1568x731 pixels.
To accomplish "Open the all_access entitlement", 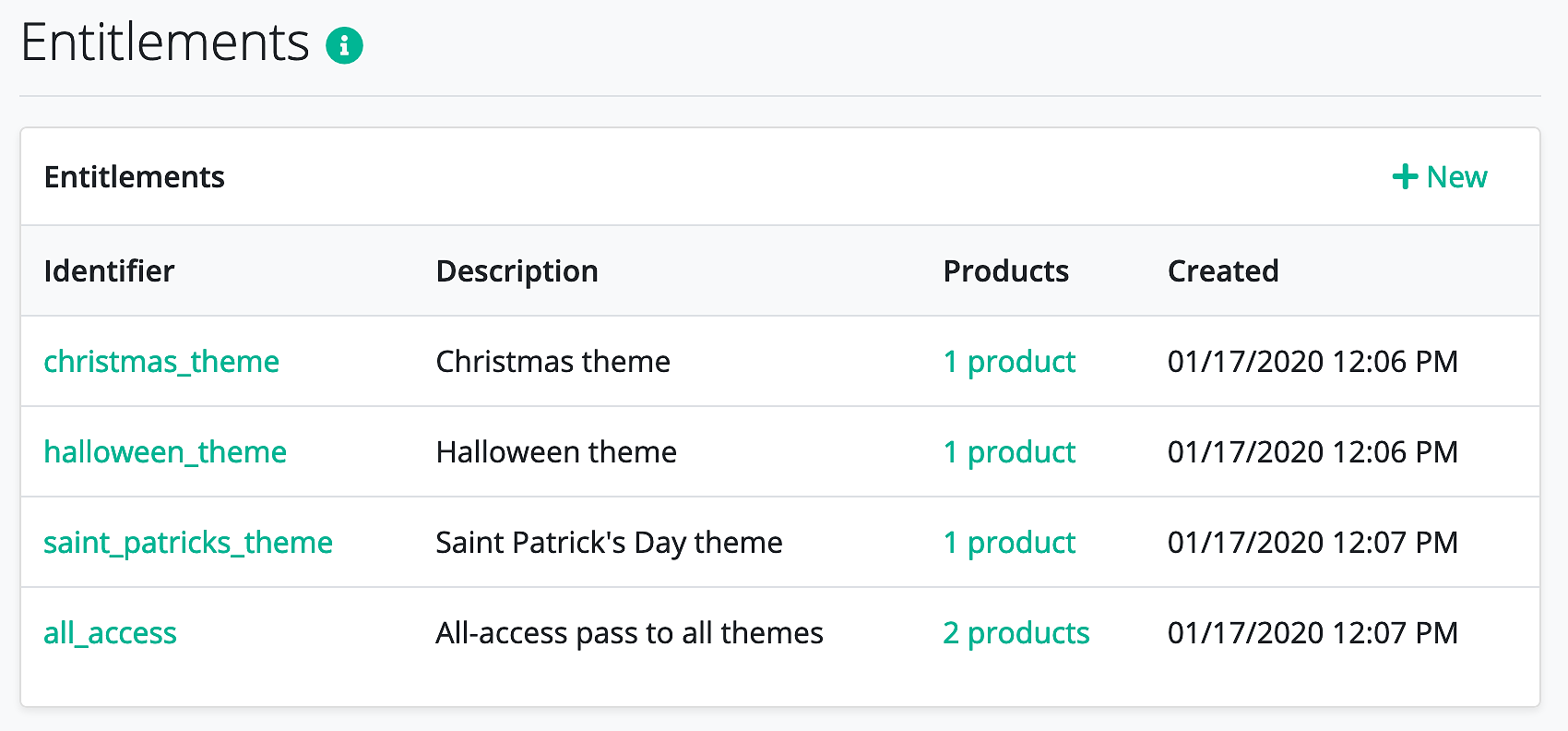I will (x=110, y=632).
